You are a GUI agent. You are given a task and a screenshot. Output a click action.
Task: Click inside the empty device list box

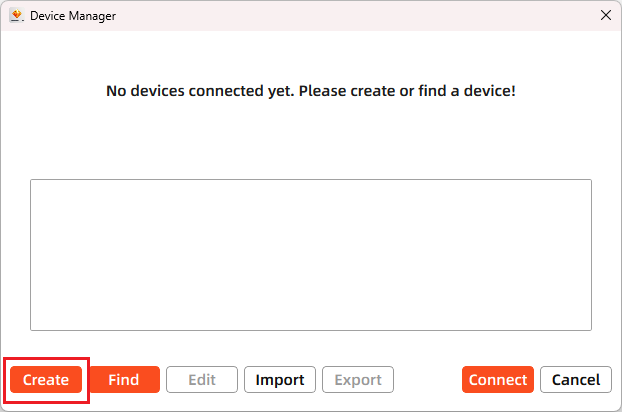(310, 254)
